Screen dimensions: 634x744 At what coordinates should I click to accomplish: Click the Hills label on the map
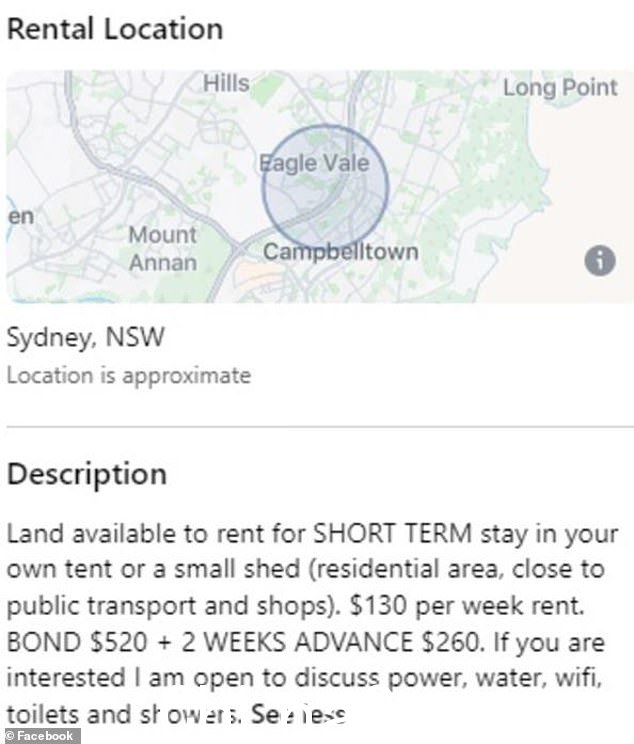(x=226, y=84)
